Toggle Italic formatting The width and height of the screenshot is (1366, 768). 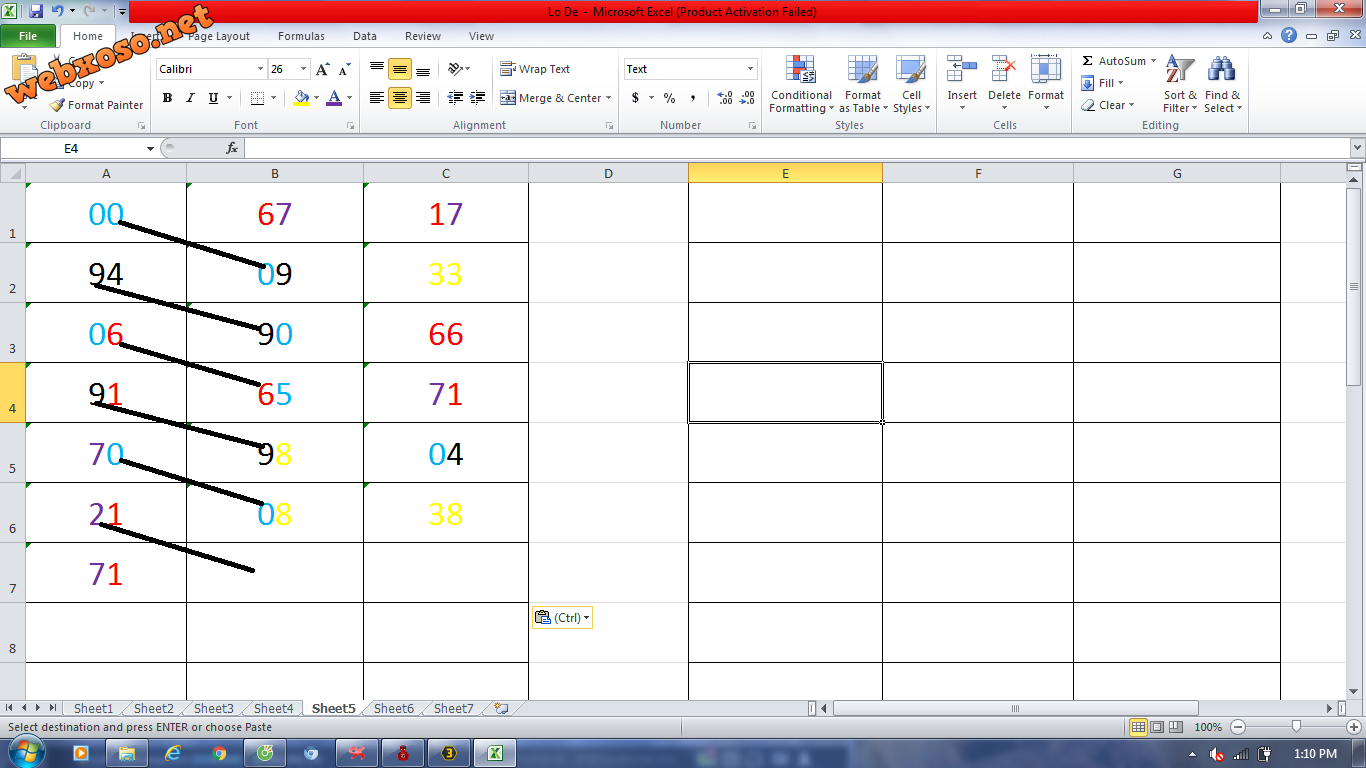(190, 98)
